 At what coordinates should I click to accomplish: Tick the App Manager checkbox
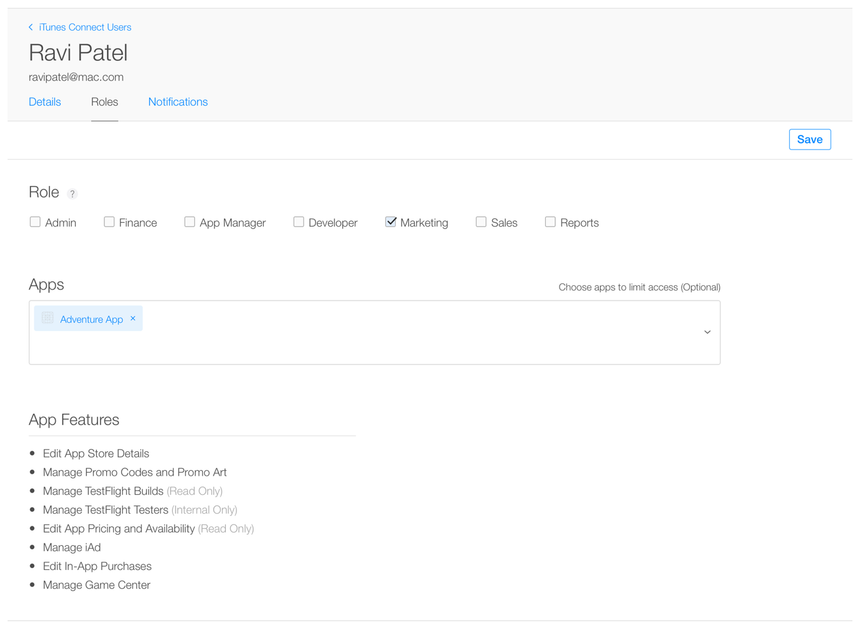[x=189, y=222]
